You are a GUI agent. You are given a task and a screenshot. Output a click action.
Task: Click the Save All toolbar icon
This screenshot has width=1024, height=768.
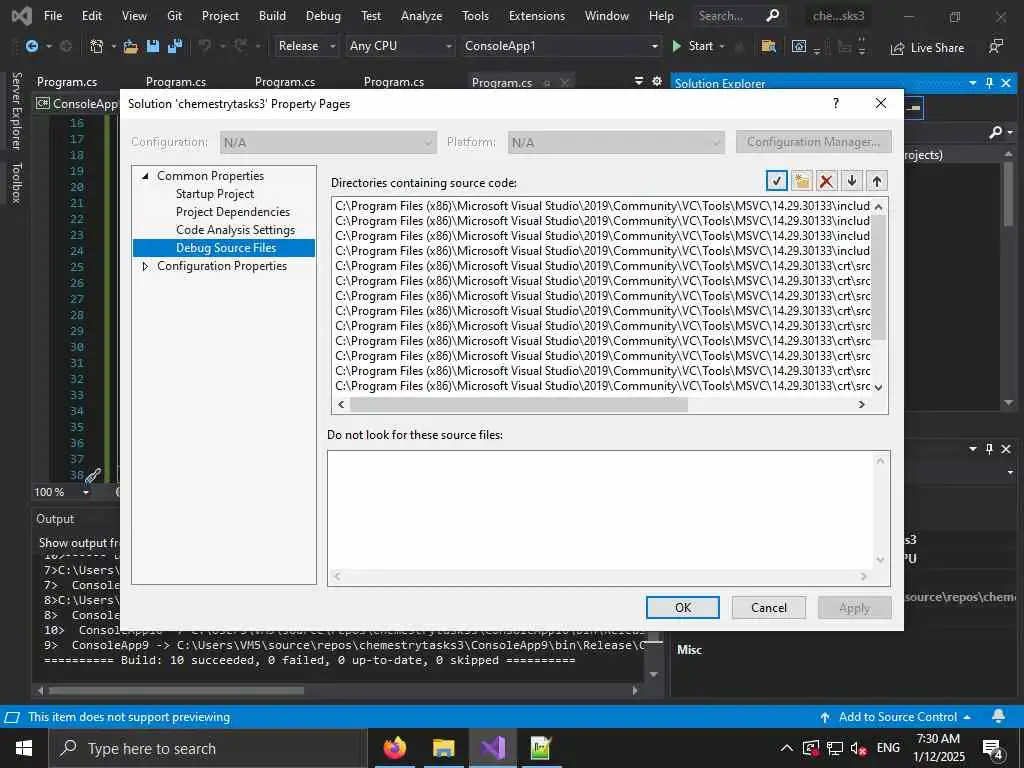[175, 46]
